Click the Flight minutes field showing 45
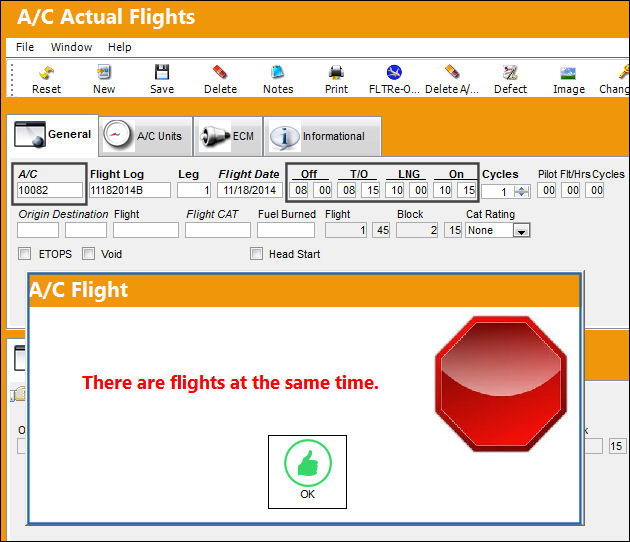This screenshot has width=630, height=542. click(381, 230)
